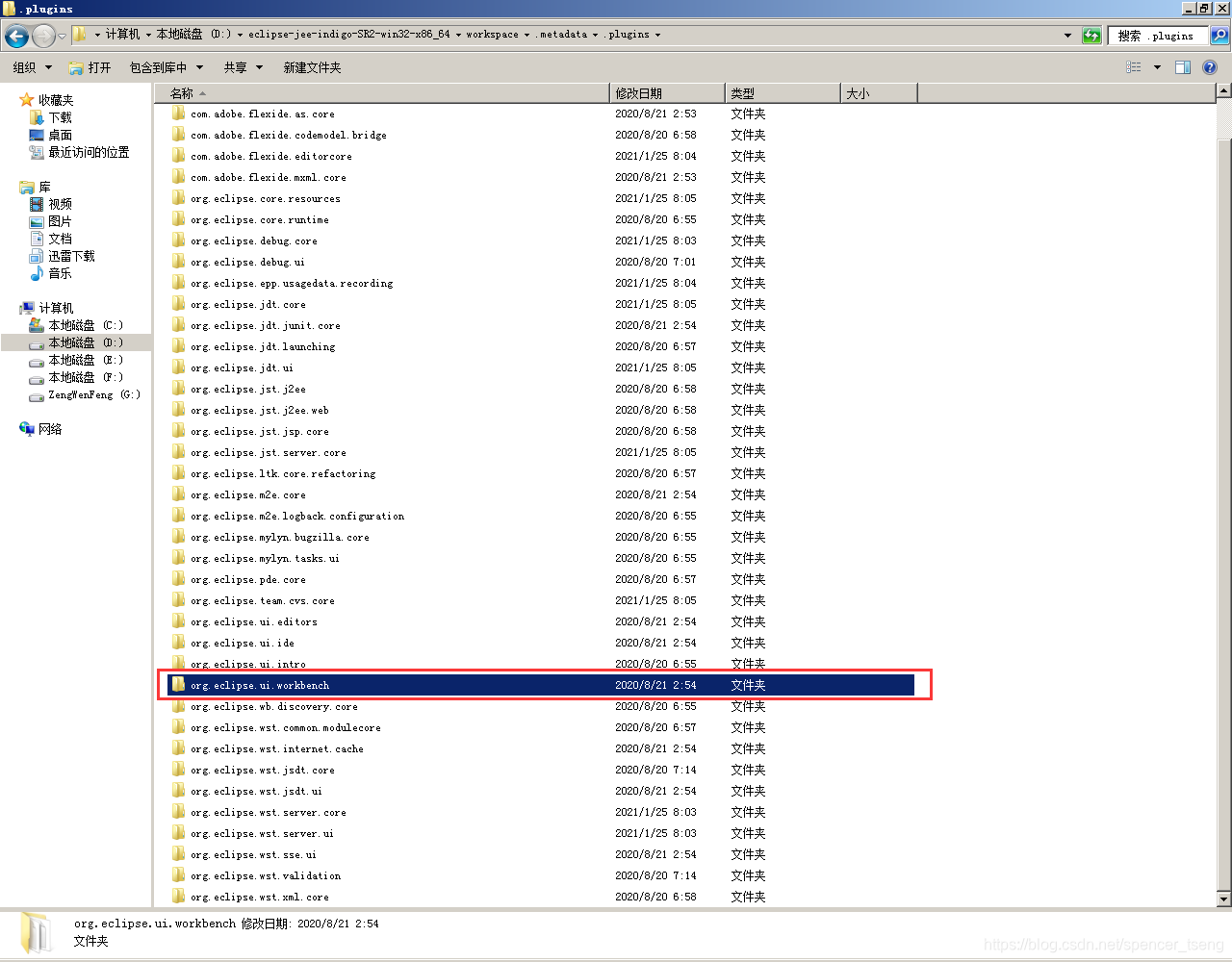Navigate to .metadata in the breadcrumb
This screenshot has width=1232, height=962.
point(565,33)
